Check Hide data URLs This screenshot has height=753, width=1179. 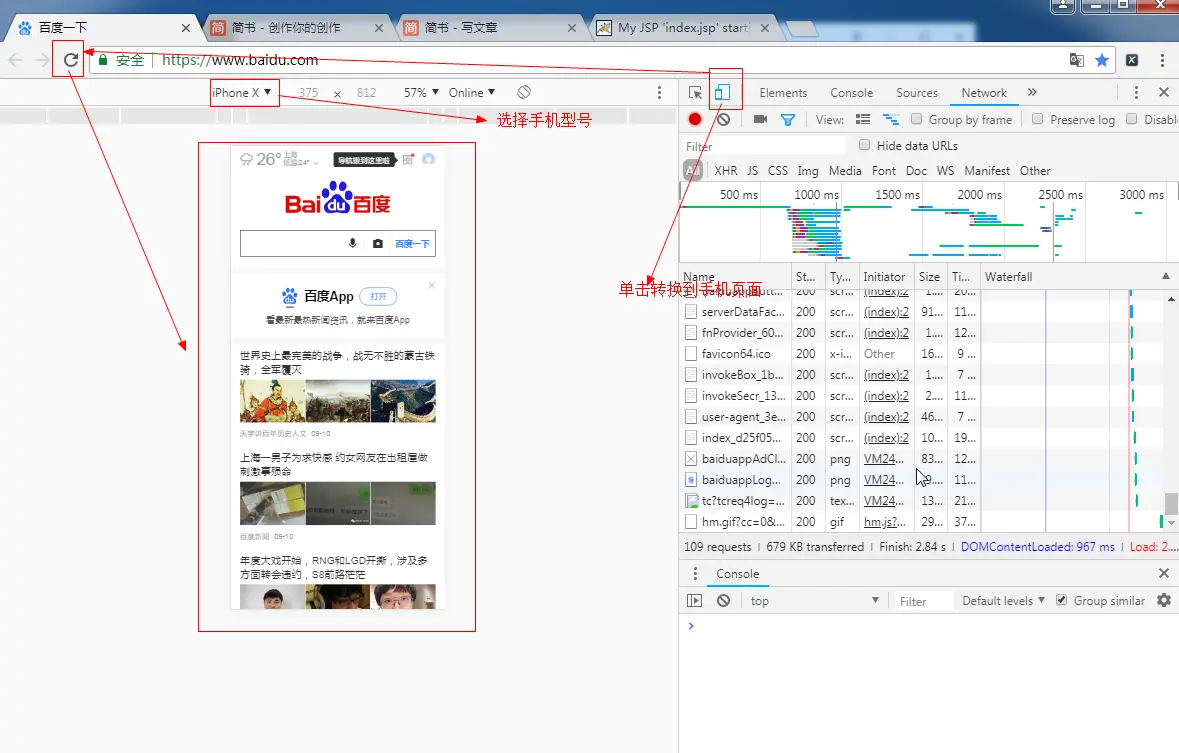865,144
